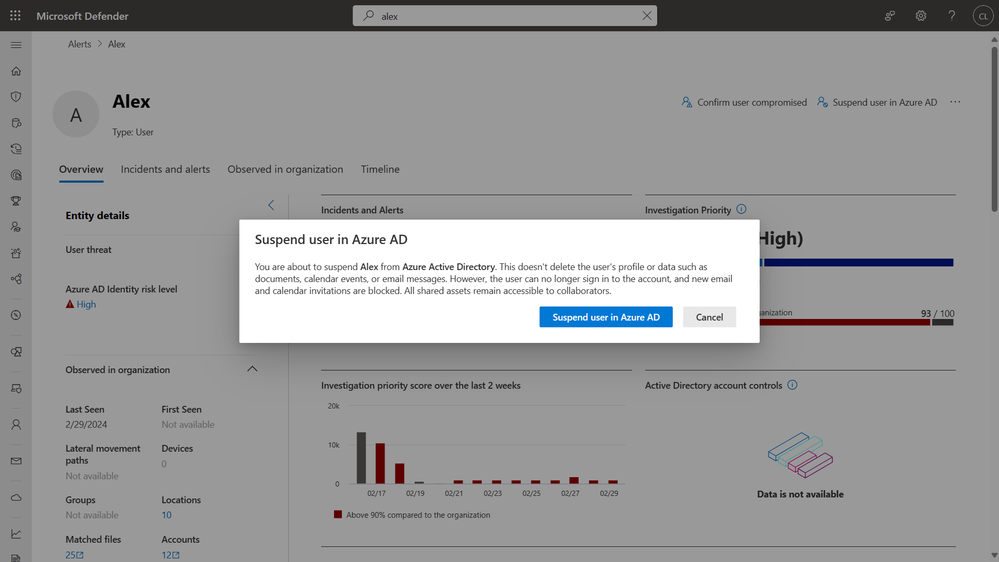The image size is (999, 562).
Task: Go to Alerts breadcrumb link
Action: pyautogui.click(x=80, y=44)
